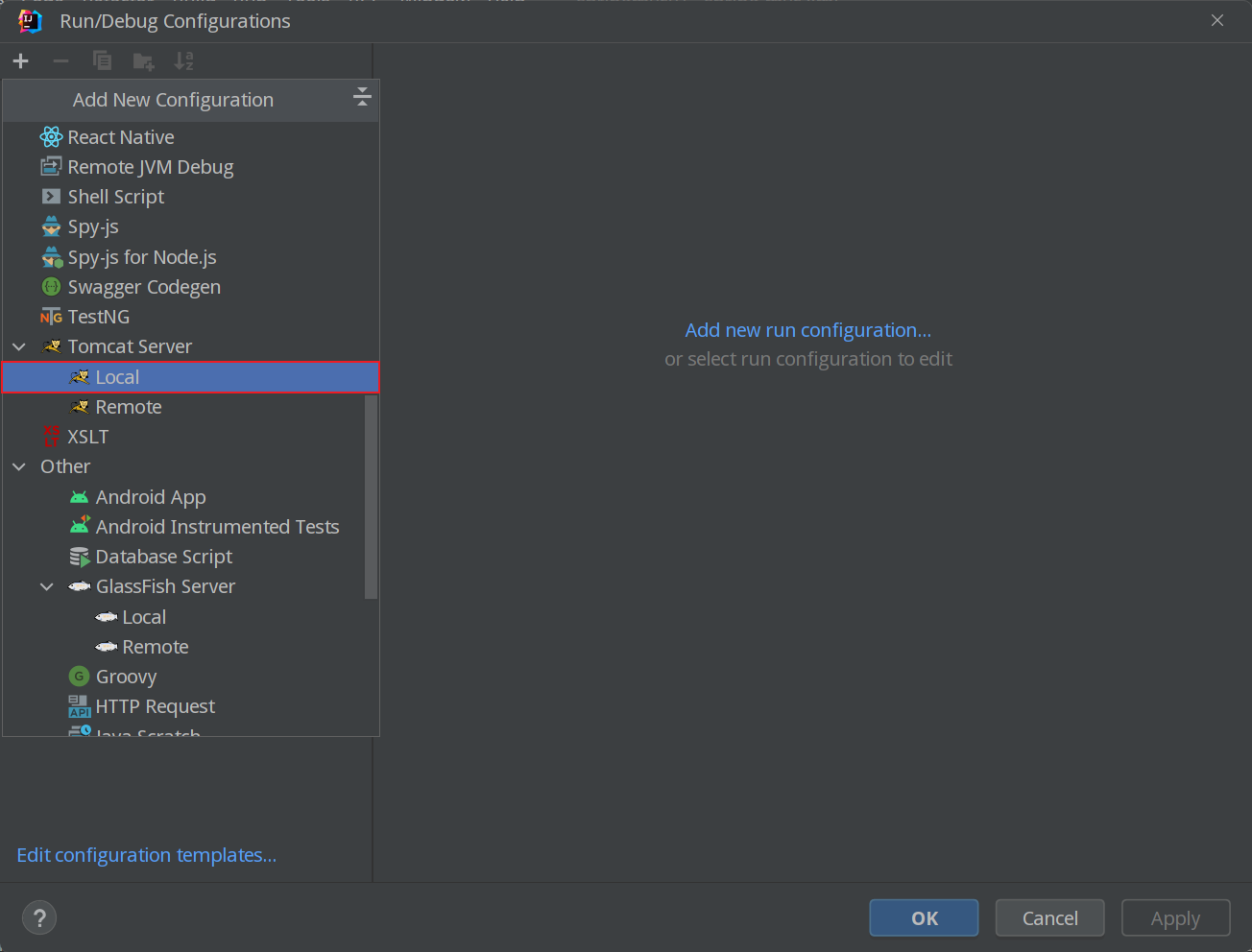Open Edit configuration templates link
The width and height of the screenshot is (1252, 952).
146,855
